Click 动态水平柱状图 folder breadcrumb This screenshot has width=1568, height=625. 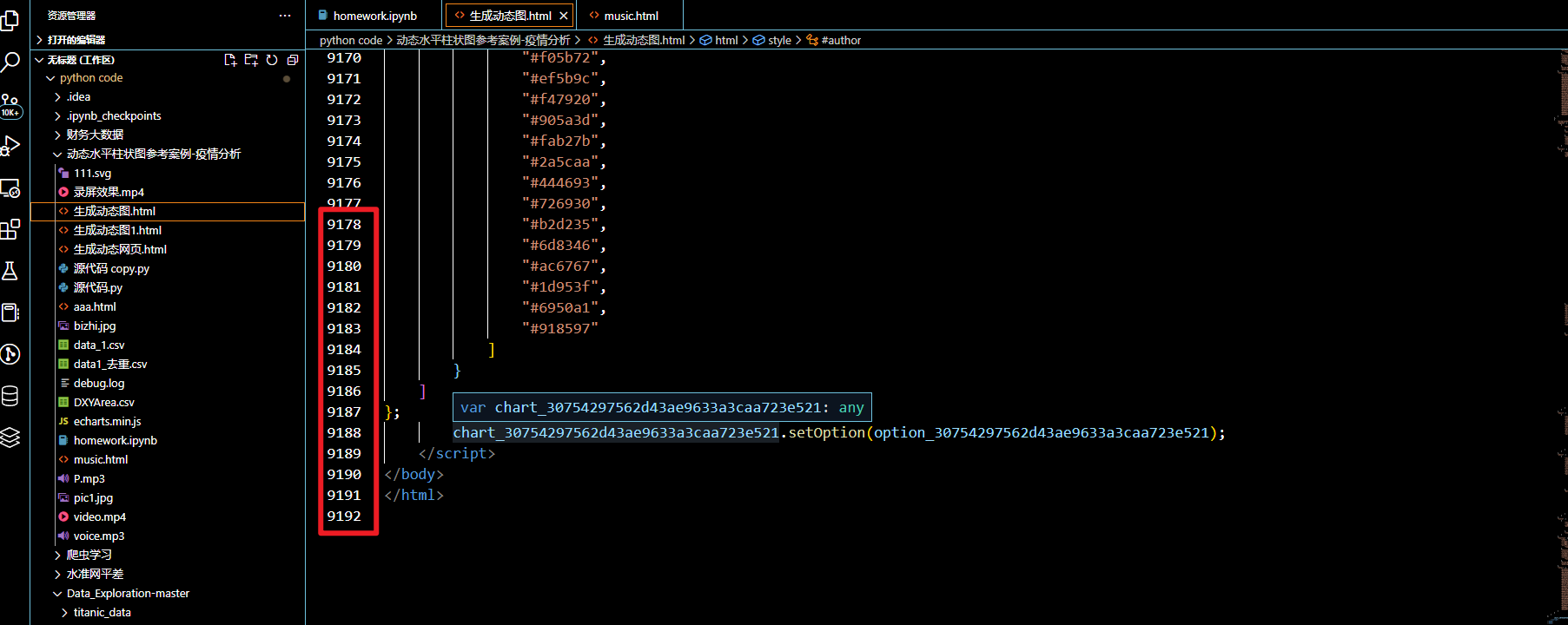click(483, 40)
